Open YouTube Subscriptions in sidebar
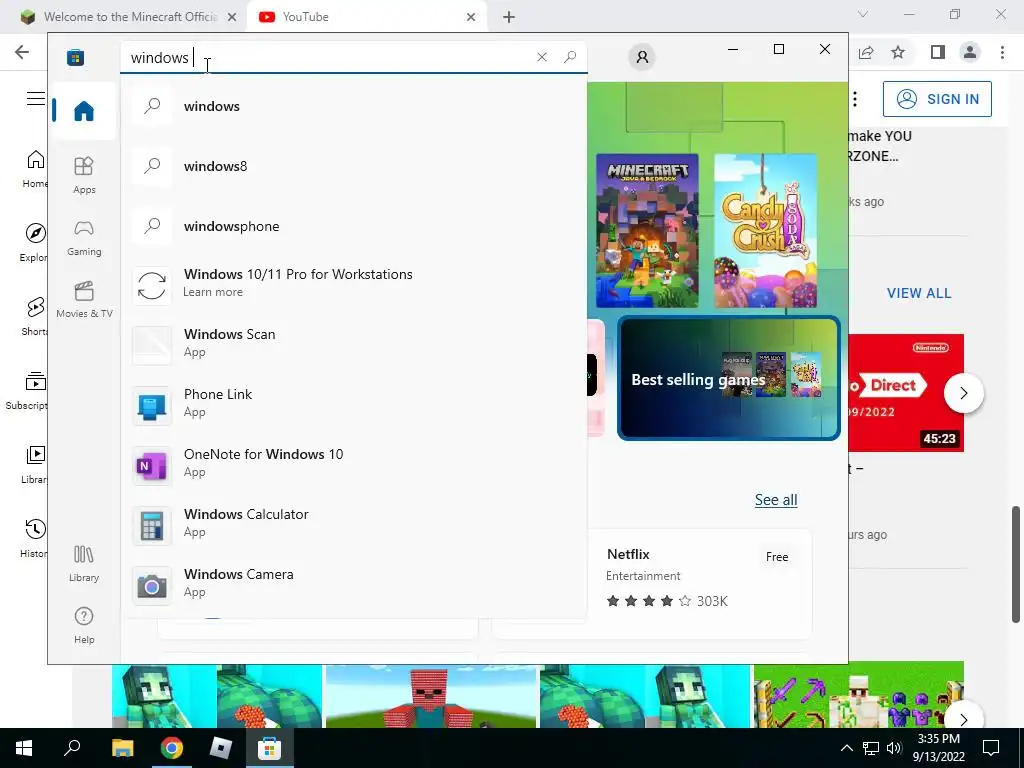 click(27, 391)
